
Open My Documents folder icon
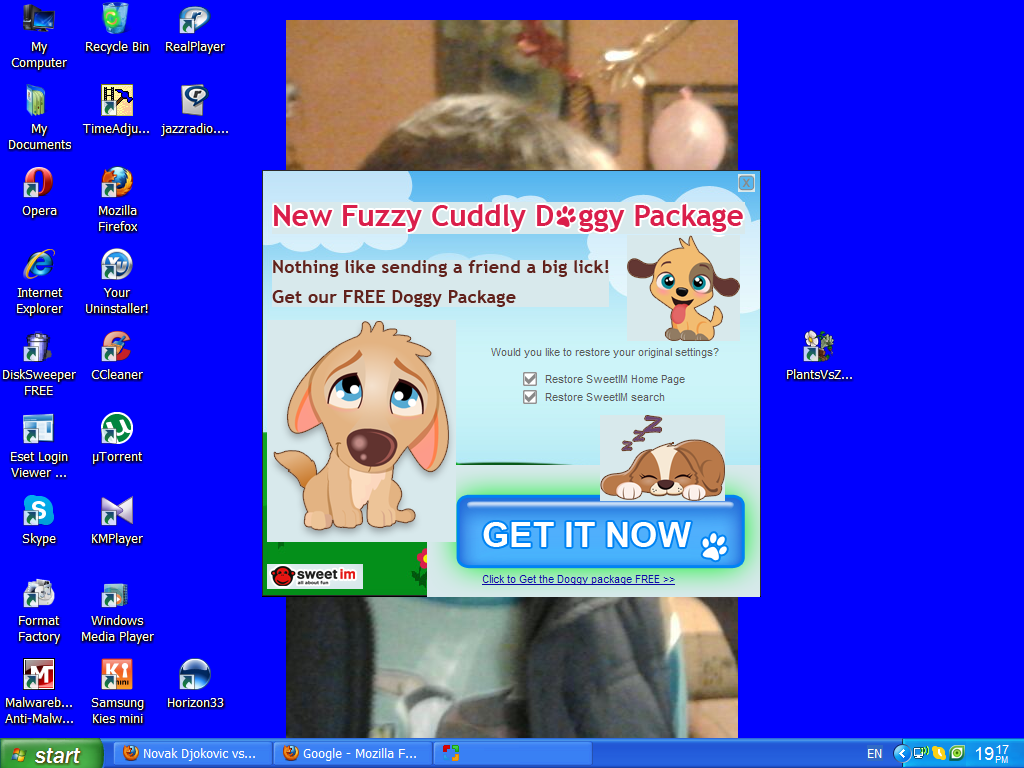pyautogui.click(x=39, y=118)
